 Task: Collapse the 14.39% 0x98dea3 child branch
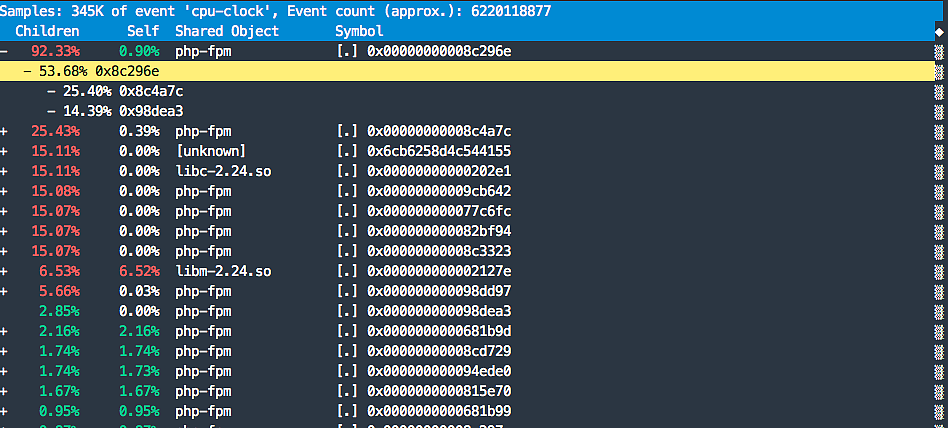pos(51,111)
